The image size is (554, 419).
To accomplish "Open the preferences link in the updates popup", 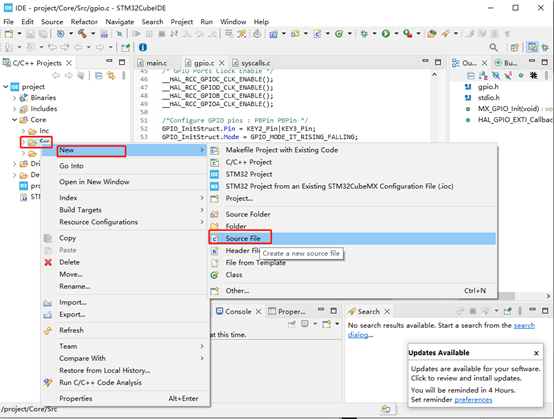I will tap(473, 400).
